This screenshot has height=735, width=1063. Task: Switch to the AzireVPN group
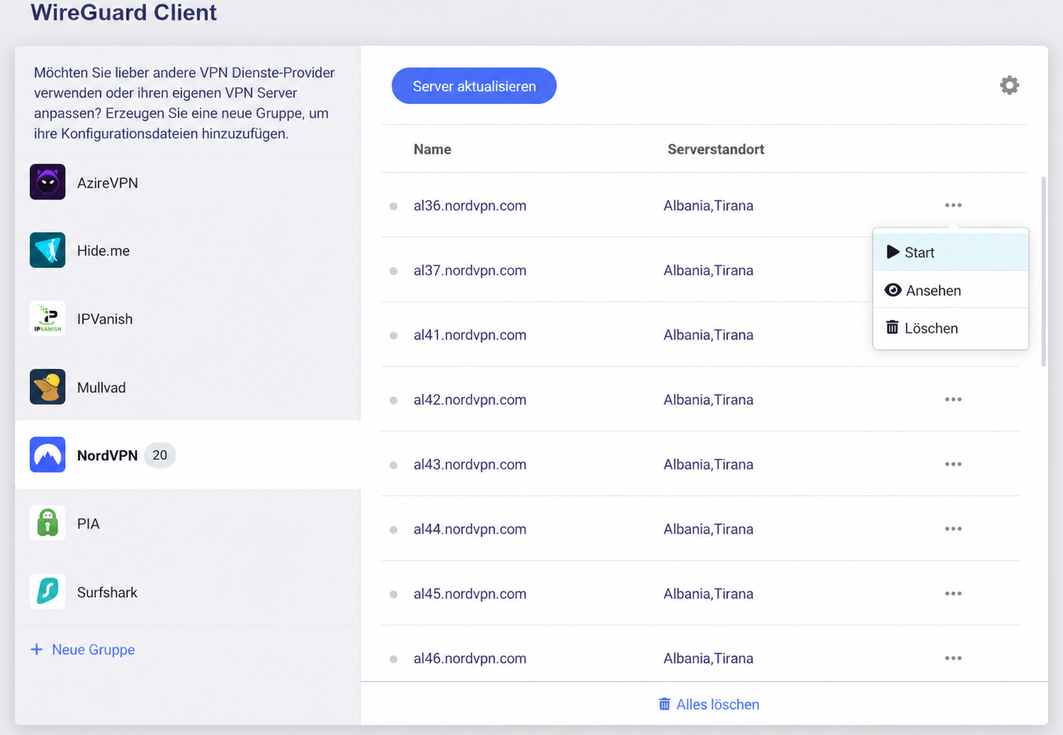(x=187, y=182)
